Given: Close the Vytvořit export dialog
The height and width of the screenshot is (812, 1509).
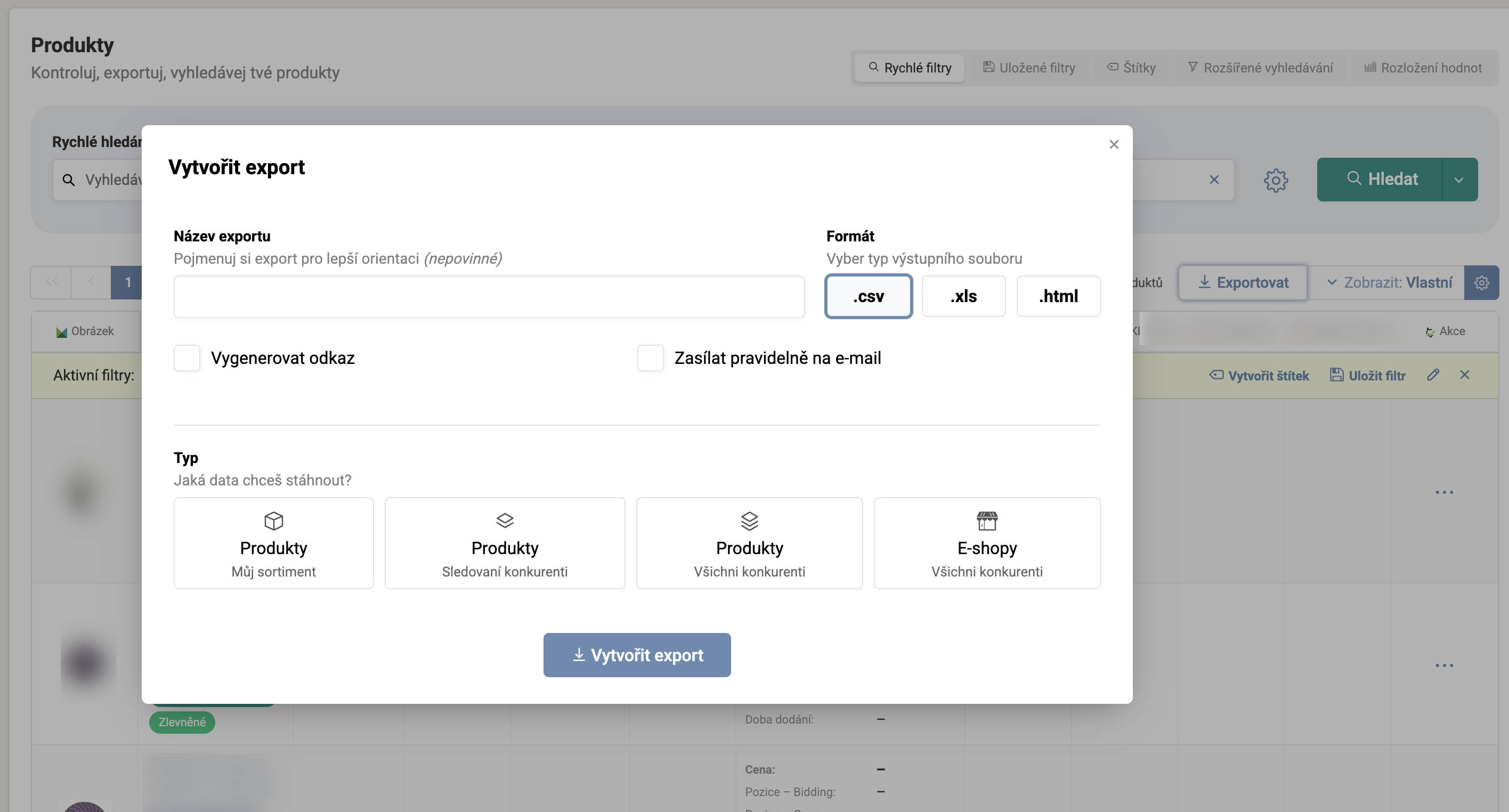Looking at the screenshot, I should point(1114,144).
